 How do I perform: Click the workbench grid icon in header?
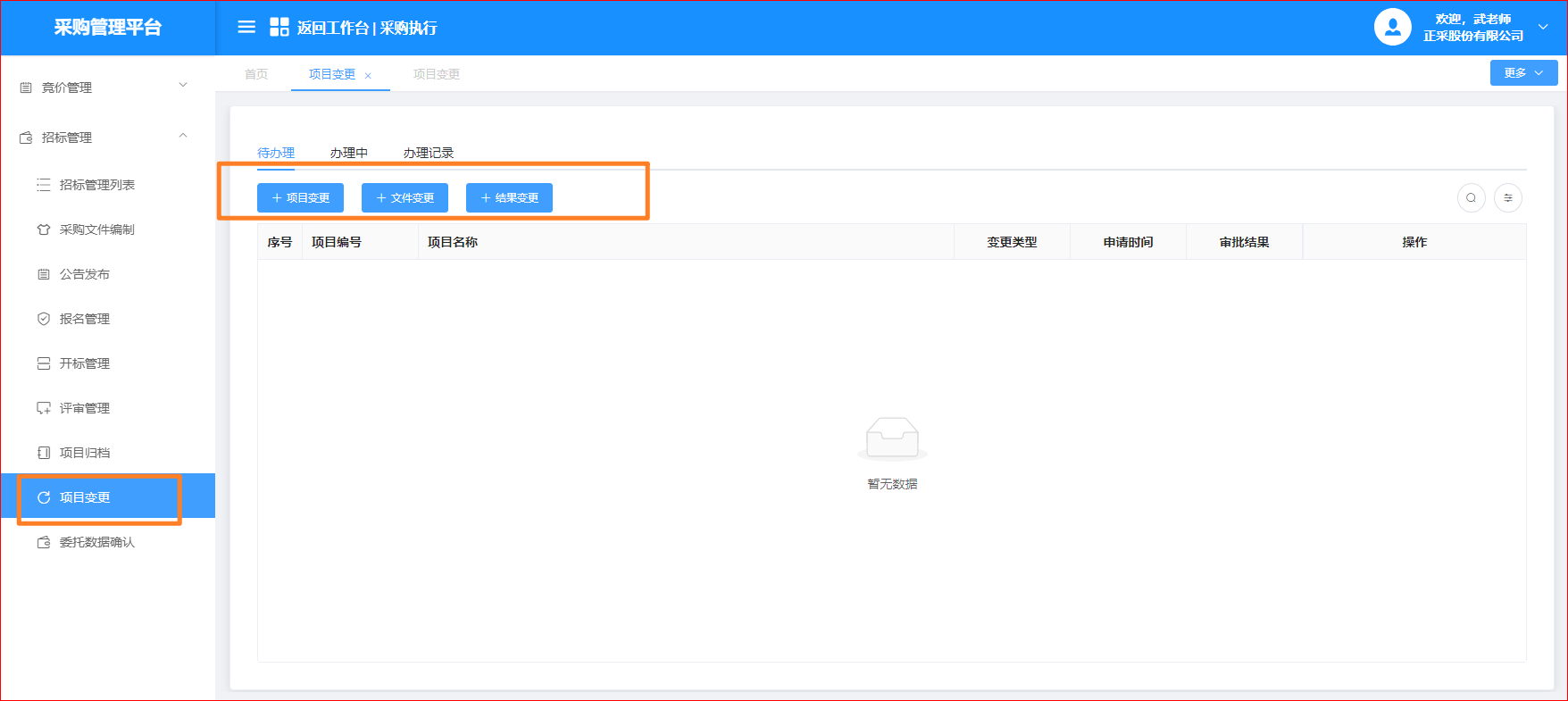pos(279,27)
